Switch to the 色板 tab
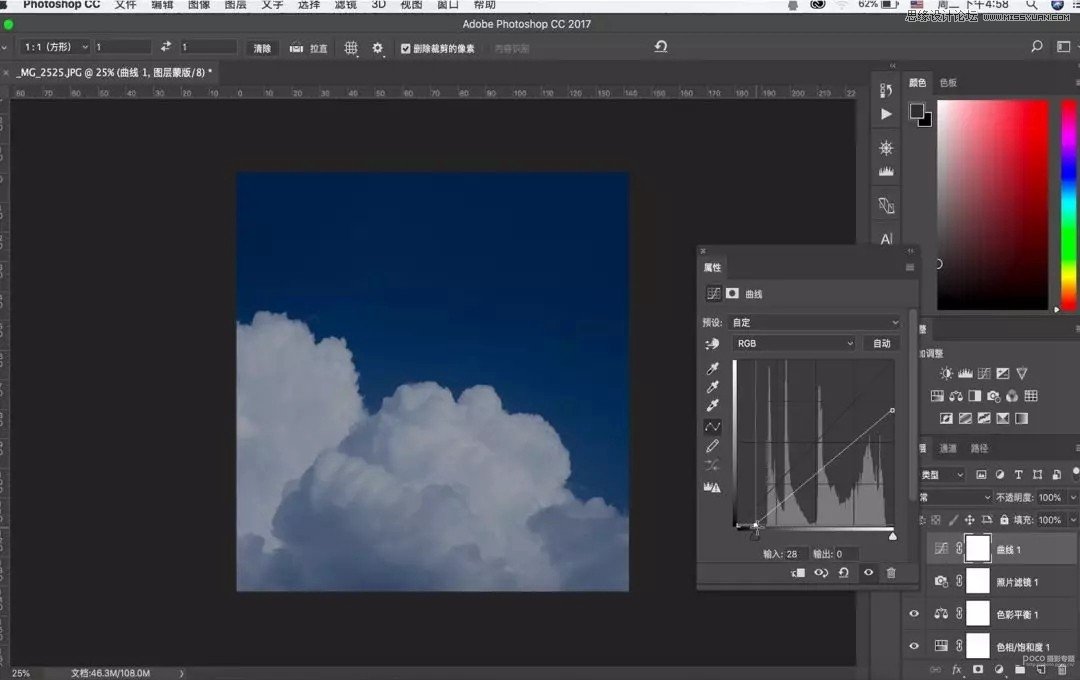Viewport: 1080px width, 680px height. point(948,83)
